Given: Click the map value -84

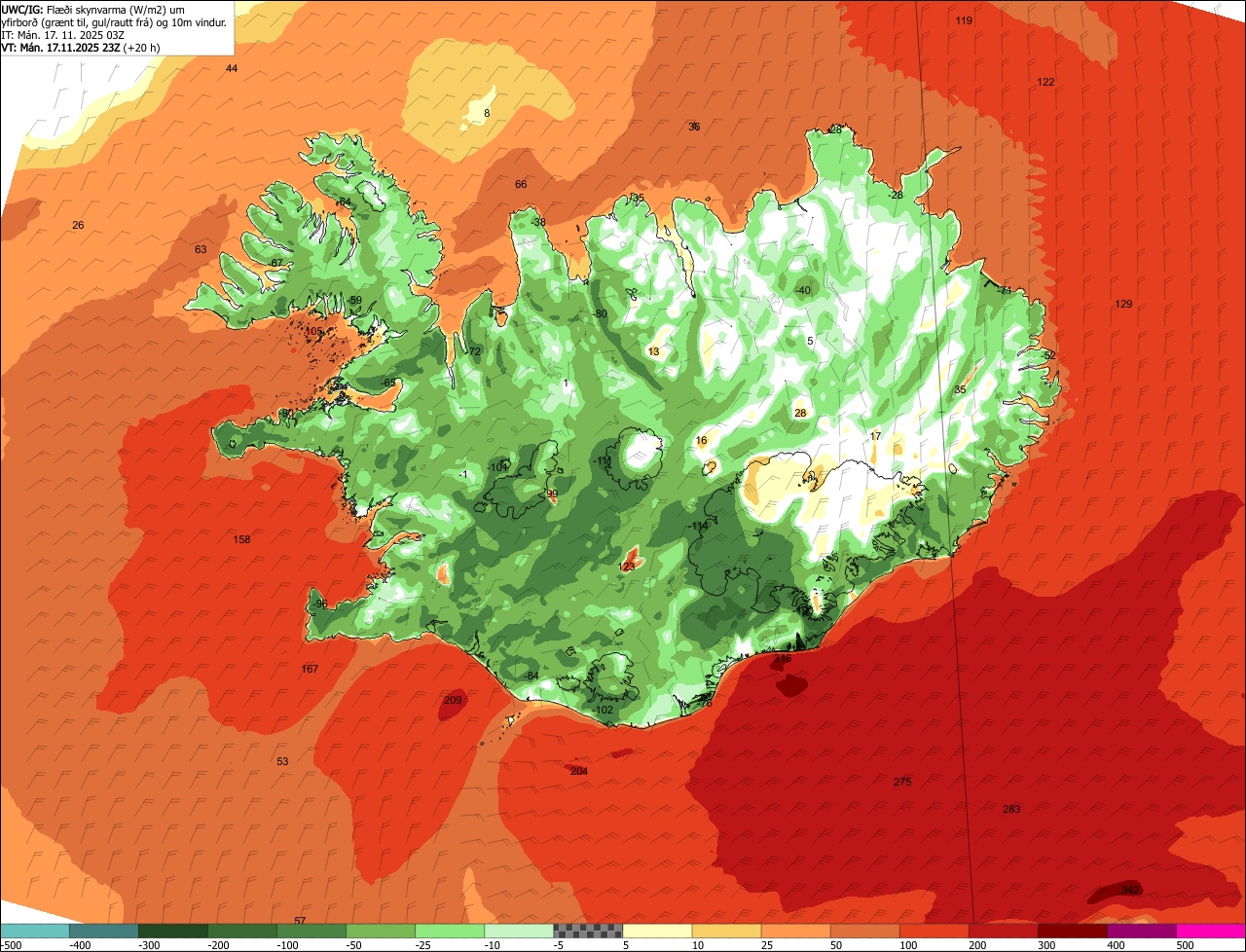Looking at the screenshot, I should pos(531,676).
